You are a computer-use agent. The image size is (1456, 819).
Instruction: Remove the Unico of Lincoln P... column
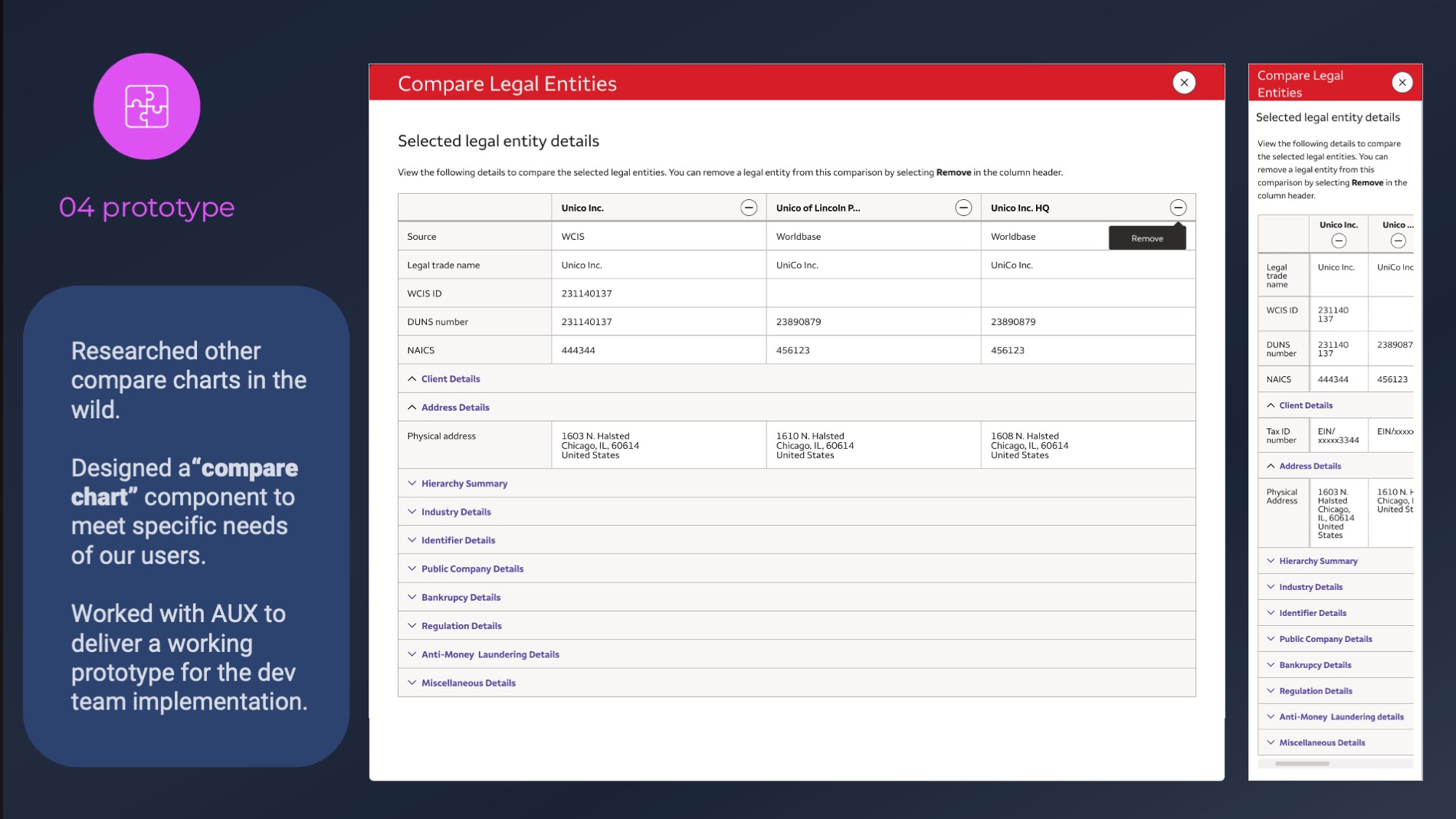[962, 208]
